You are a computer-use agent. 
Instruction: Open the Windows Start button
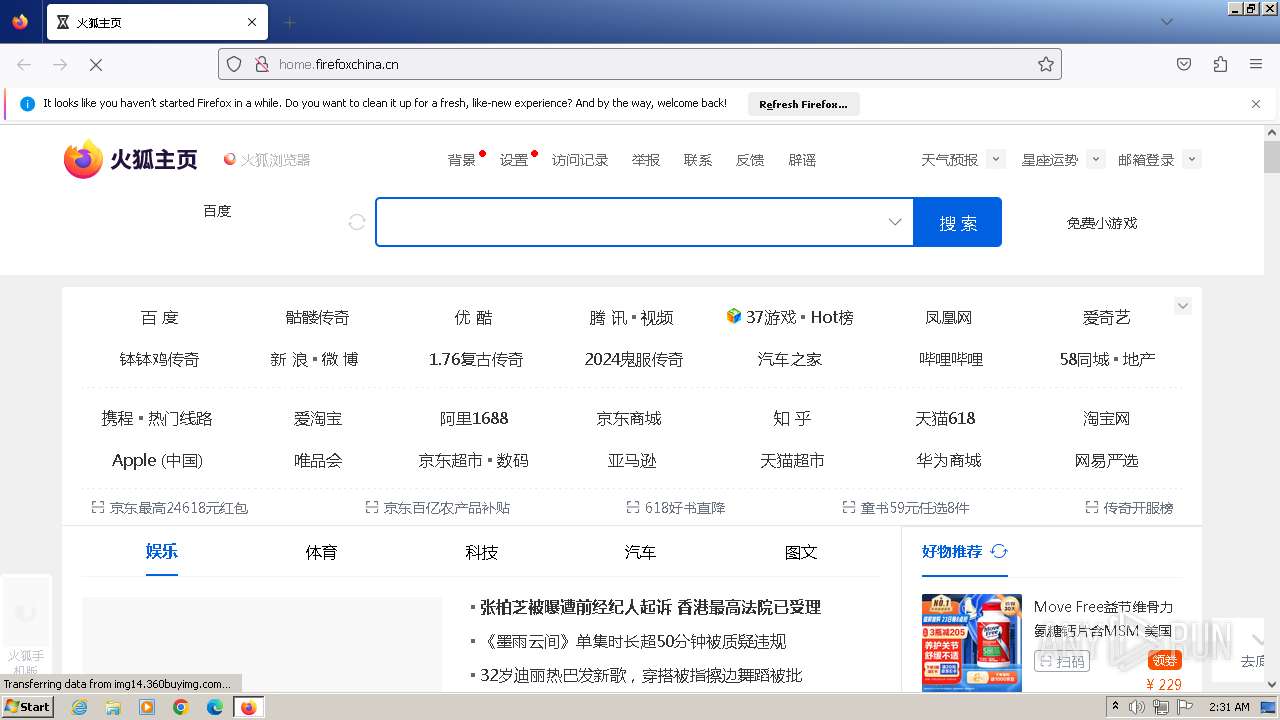[27, 707]
